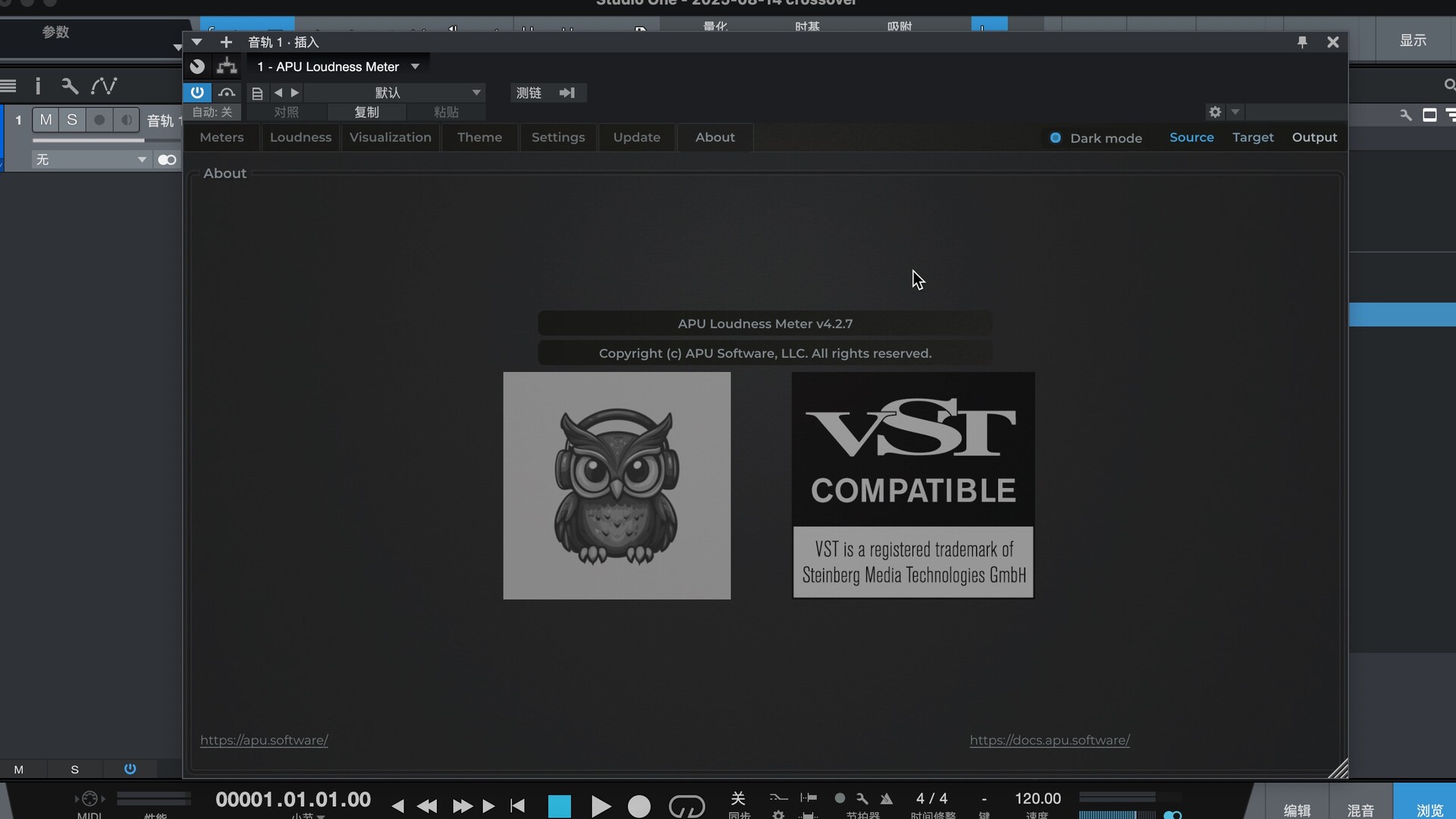The image size is (1456, 819).
Task: Open the metronome wrench settings
Action: pyautogui.click(x=862, y=799)
